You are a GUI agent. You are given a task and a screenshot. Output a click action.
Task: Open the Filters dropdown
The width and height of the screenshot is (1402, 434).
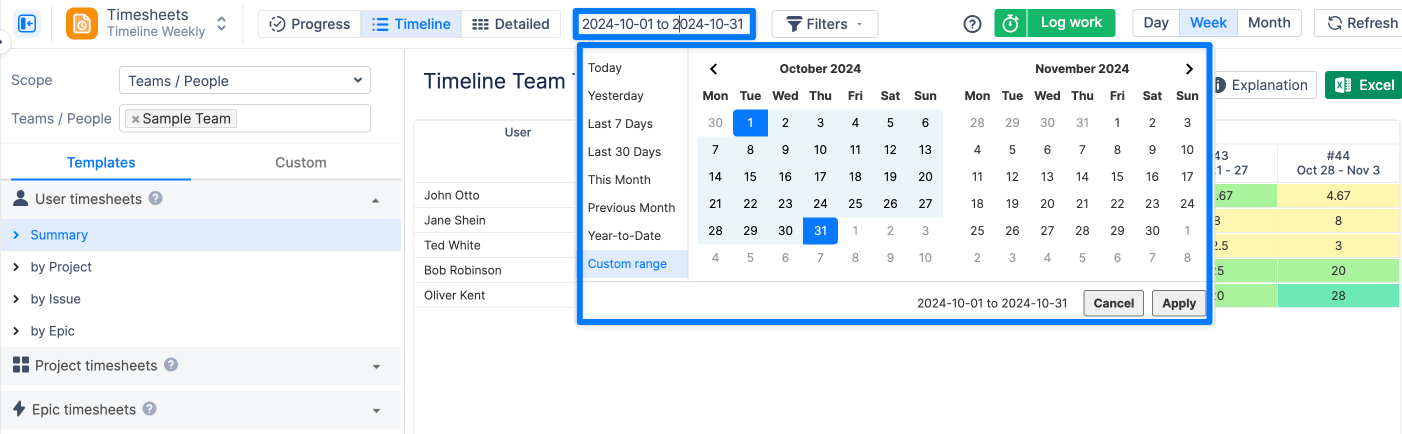point(824,24)
